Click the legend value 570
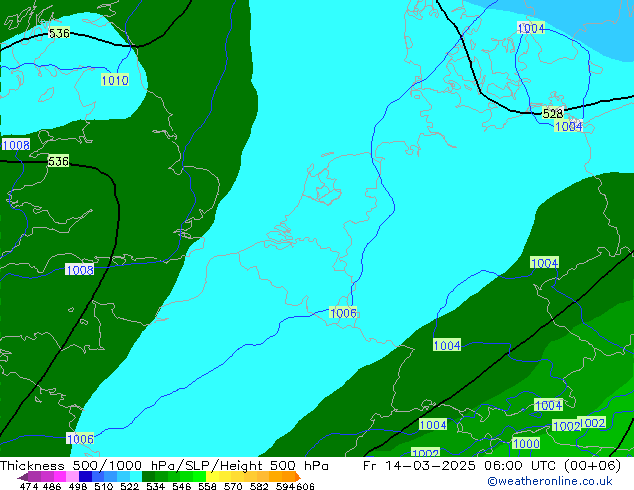This screenshot has width=634, height=490. pyautogui.click(x=233, y=486)
